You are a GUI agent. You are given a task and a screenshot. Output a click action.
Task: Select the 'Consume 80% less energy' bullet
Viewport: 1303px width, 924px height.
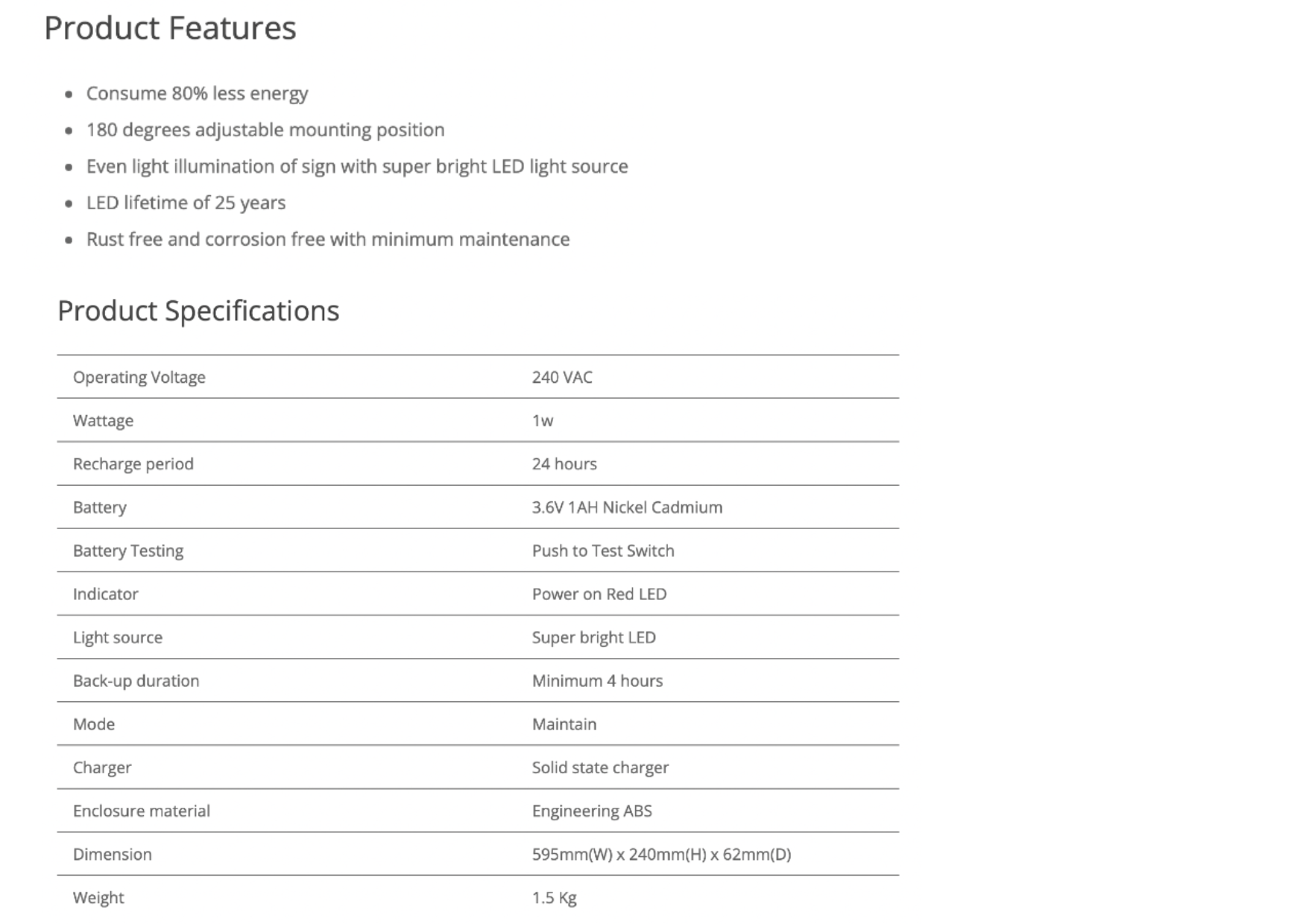point(197,93)
